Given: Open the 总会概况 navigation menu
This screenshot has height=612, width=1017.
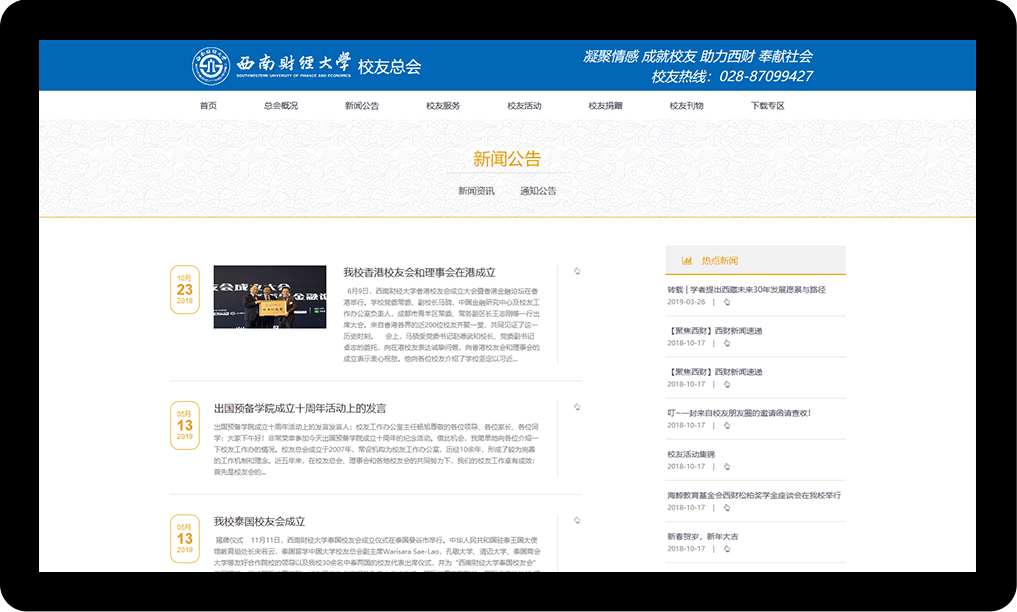Looking at the screenshot, I should click(x=281, y=106).
